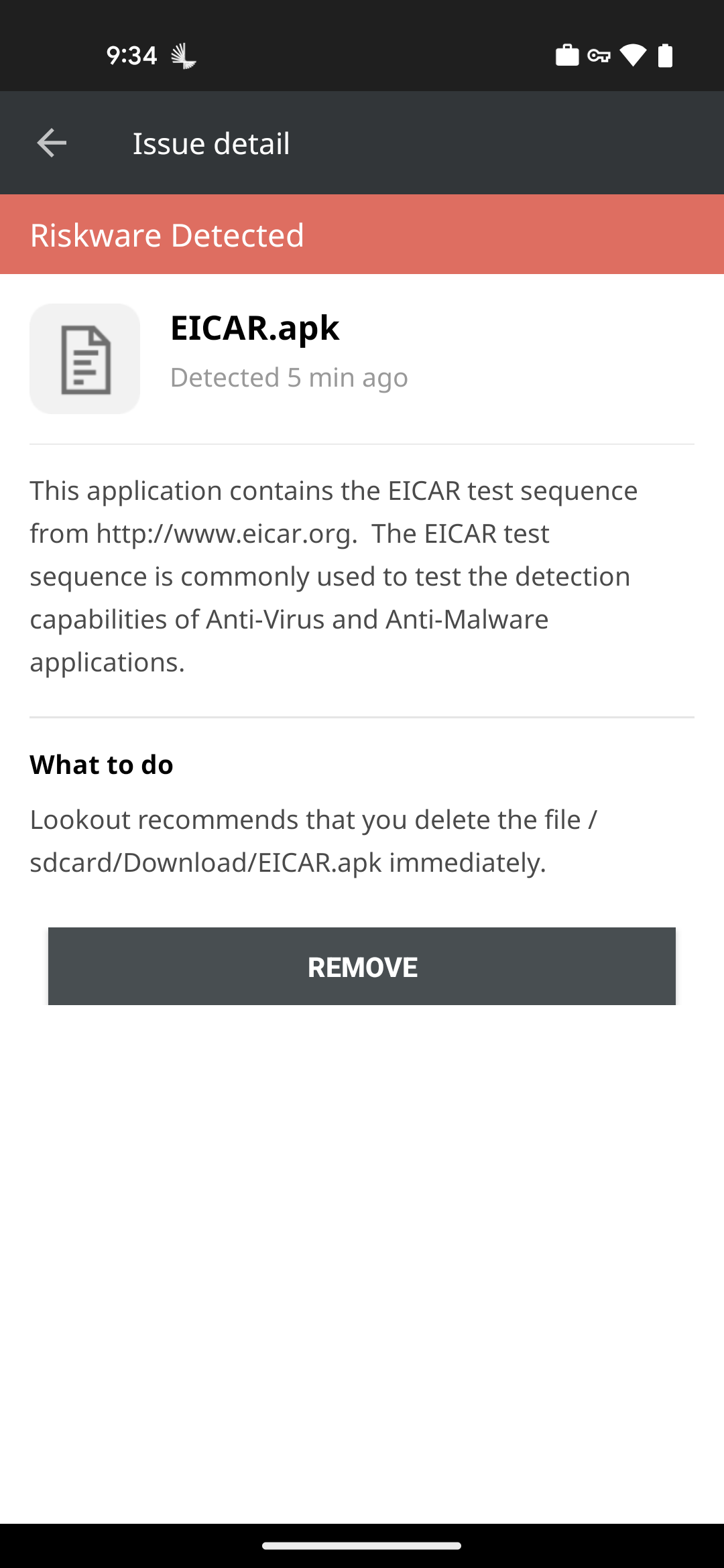This screenshot has width=724, height=1568.
Task: Tap the Detected 5 min ago text
Action: pyautogui.click(x=289, y=378)
